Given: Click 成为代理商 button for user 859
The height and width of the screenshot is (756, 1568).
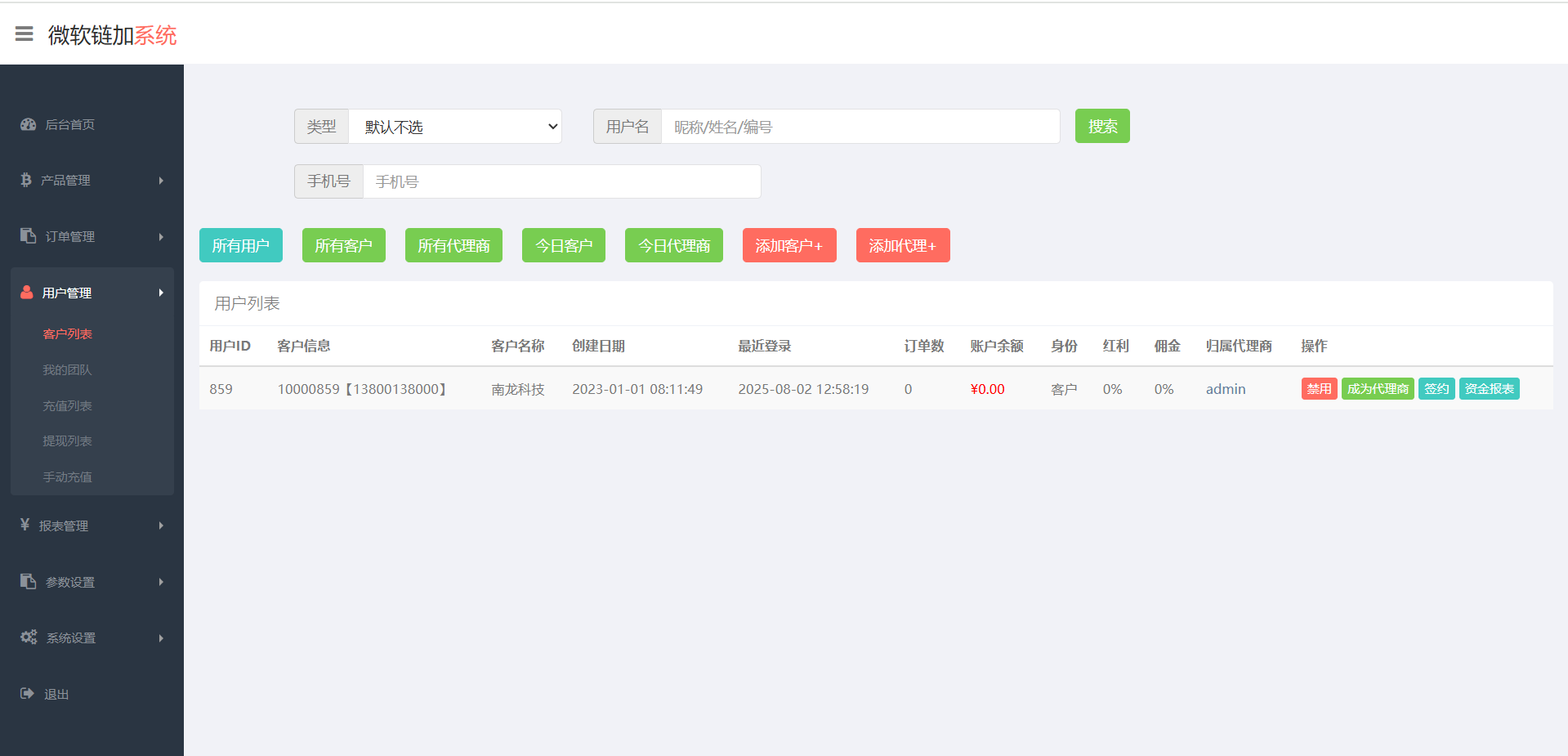Looking at the screenshot, I should pos(1378,389).
